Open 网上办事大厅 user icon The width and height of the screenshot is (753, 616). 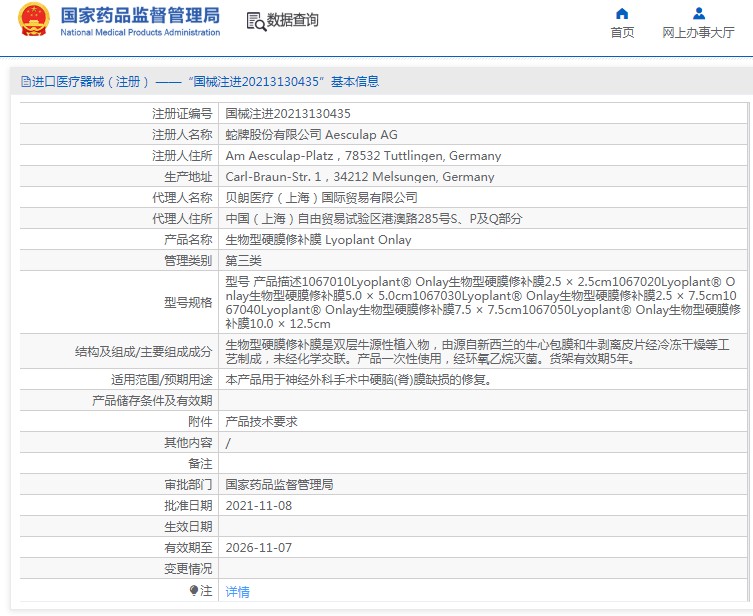pyautogui.click(x=699, y=13)
